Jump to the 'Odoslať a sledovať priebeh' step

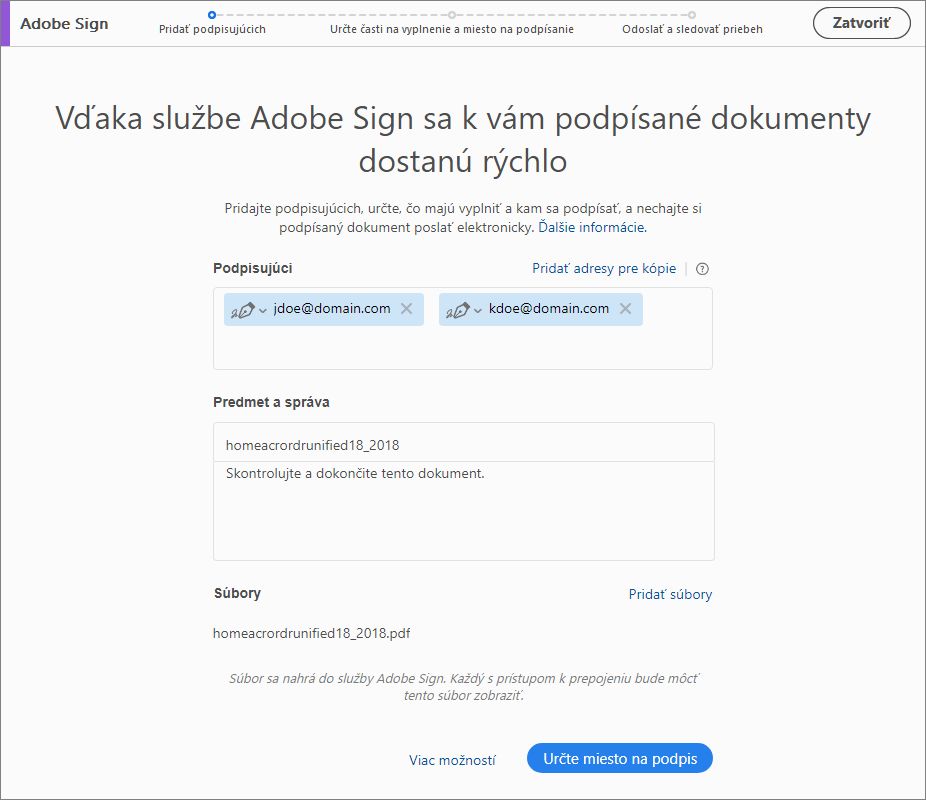[692, 29]
